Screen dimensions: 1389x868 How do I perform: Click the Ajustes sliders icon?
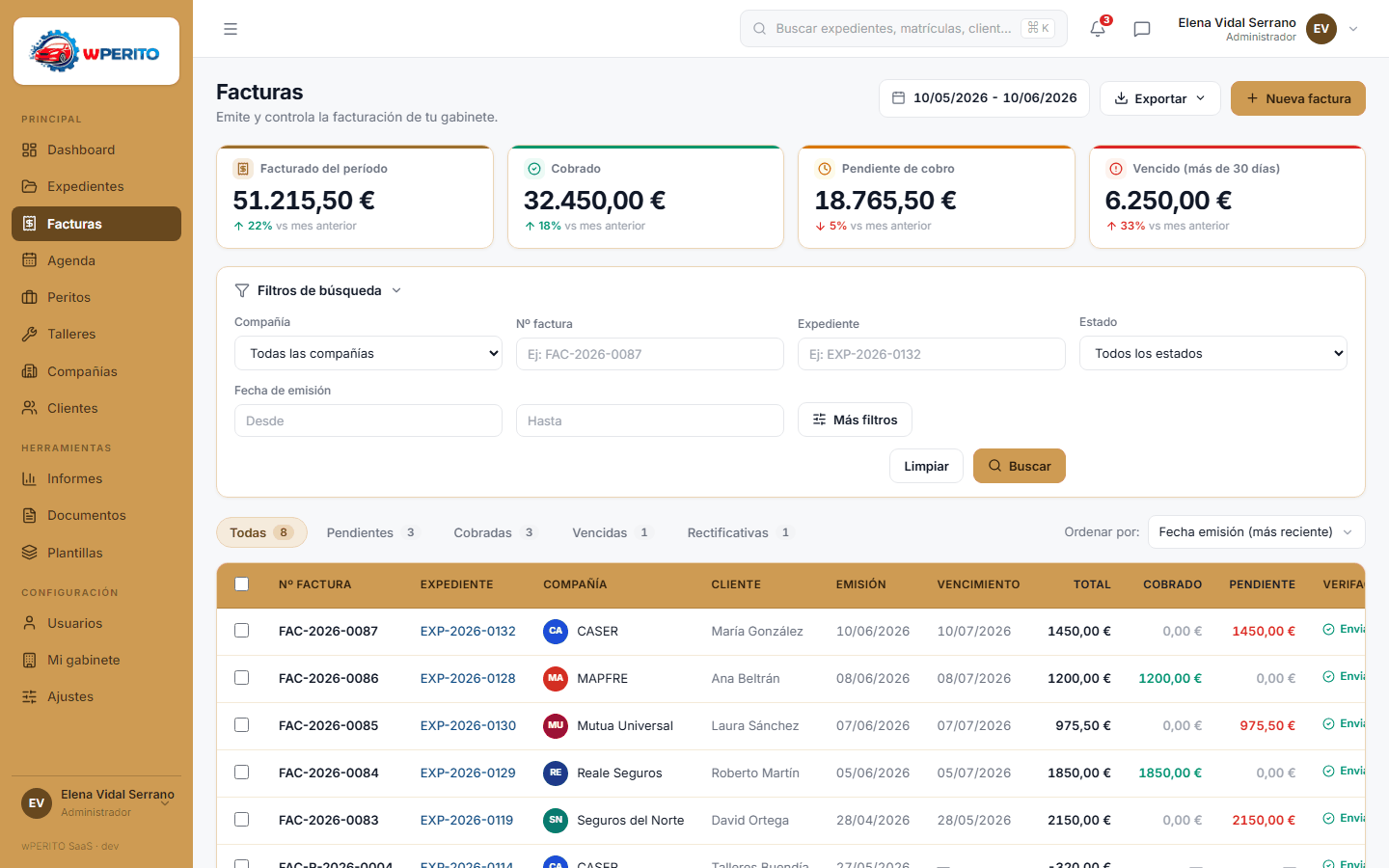30,696
